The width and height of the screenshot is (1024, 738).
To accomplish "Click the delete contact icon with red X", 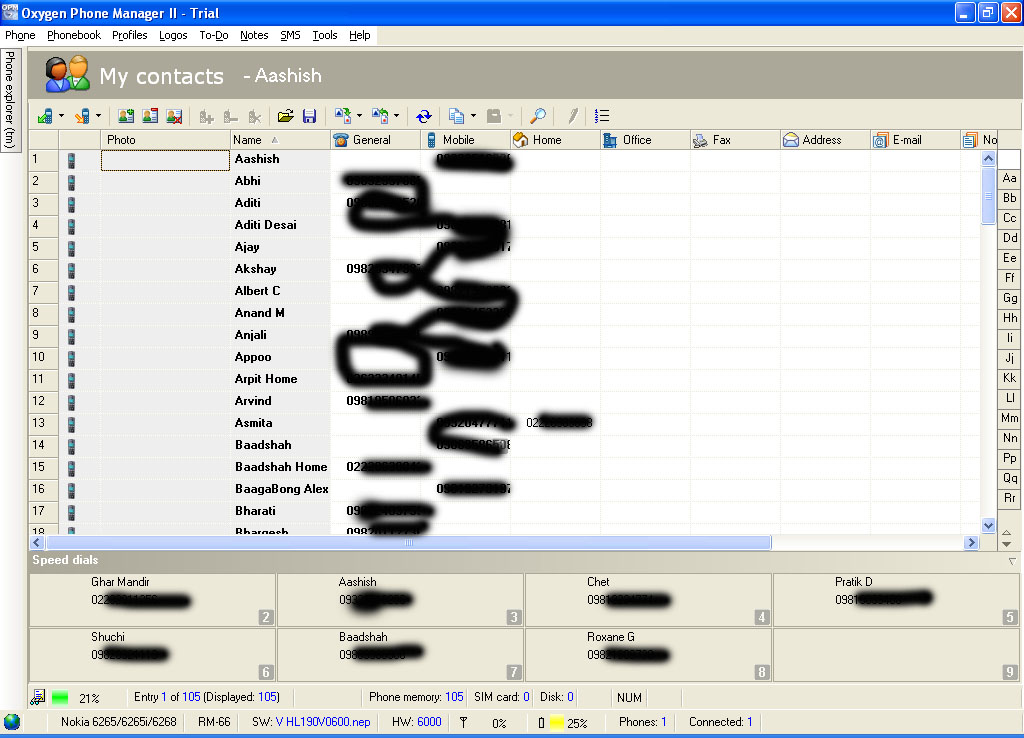I will (x=174, y=116).
